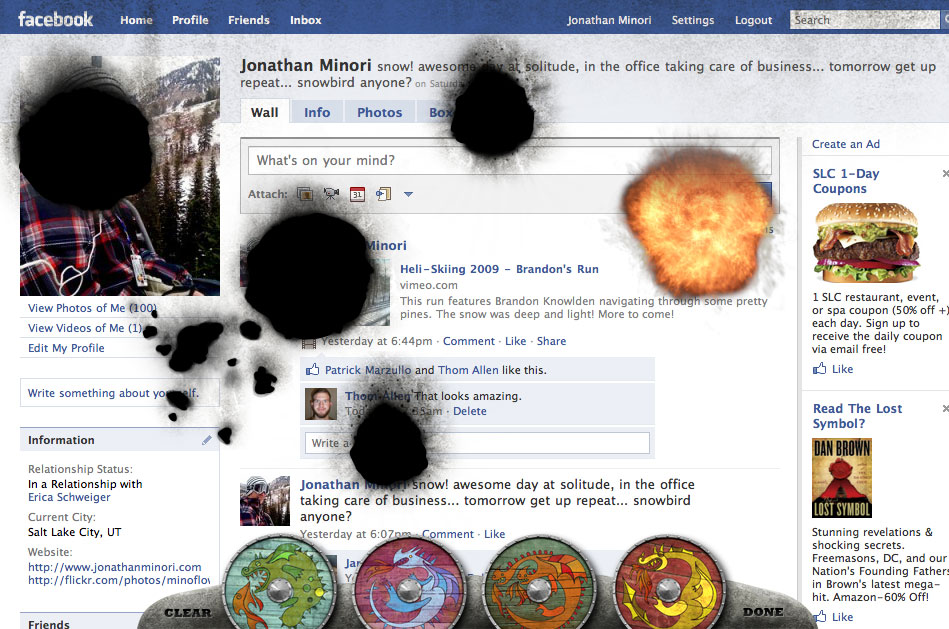This screenshot has height=629, width=949.
Task: Close the SLC 1-Day Coupons ad
Action: pyautogui.click(x=945, y=174)
